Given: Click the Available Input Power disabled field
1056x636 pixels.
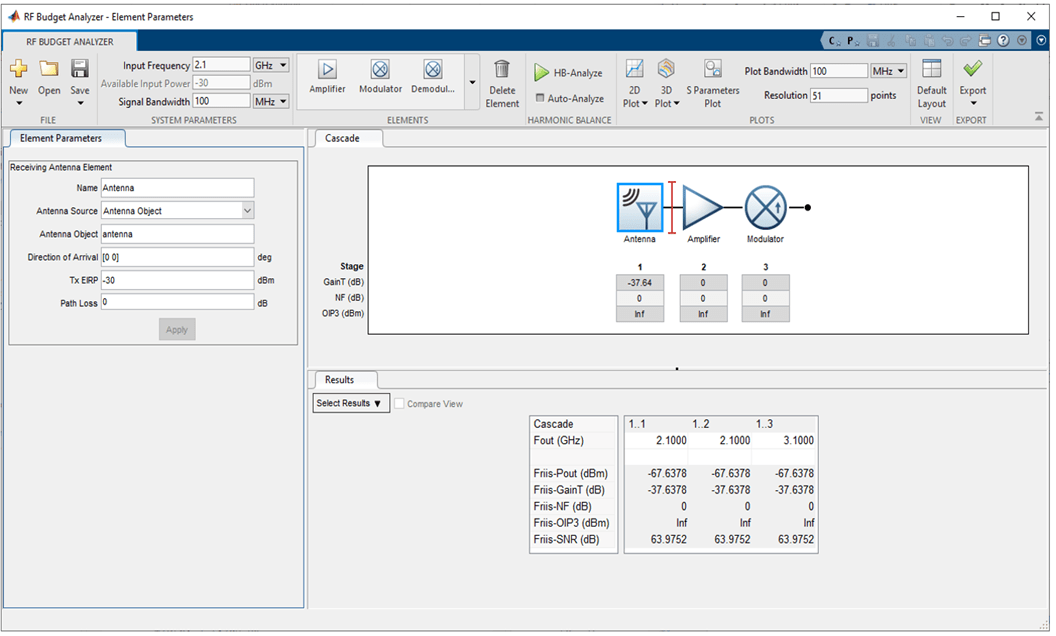Looking at the screenshot, I should 222,83.
